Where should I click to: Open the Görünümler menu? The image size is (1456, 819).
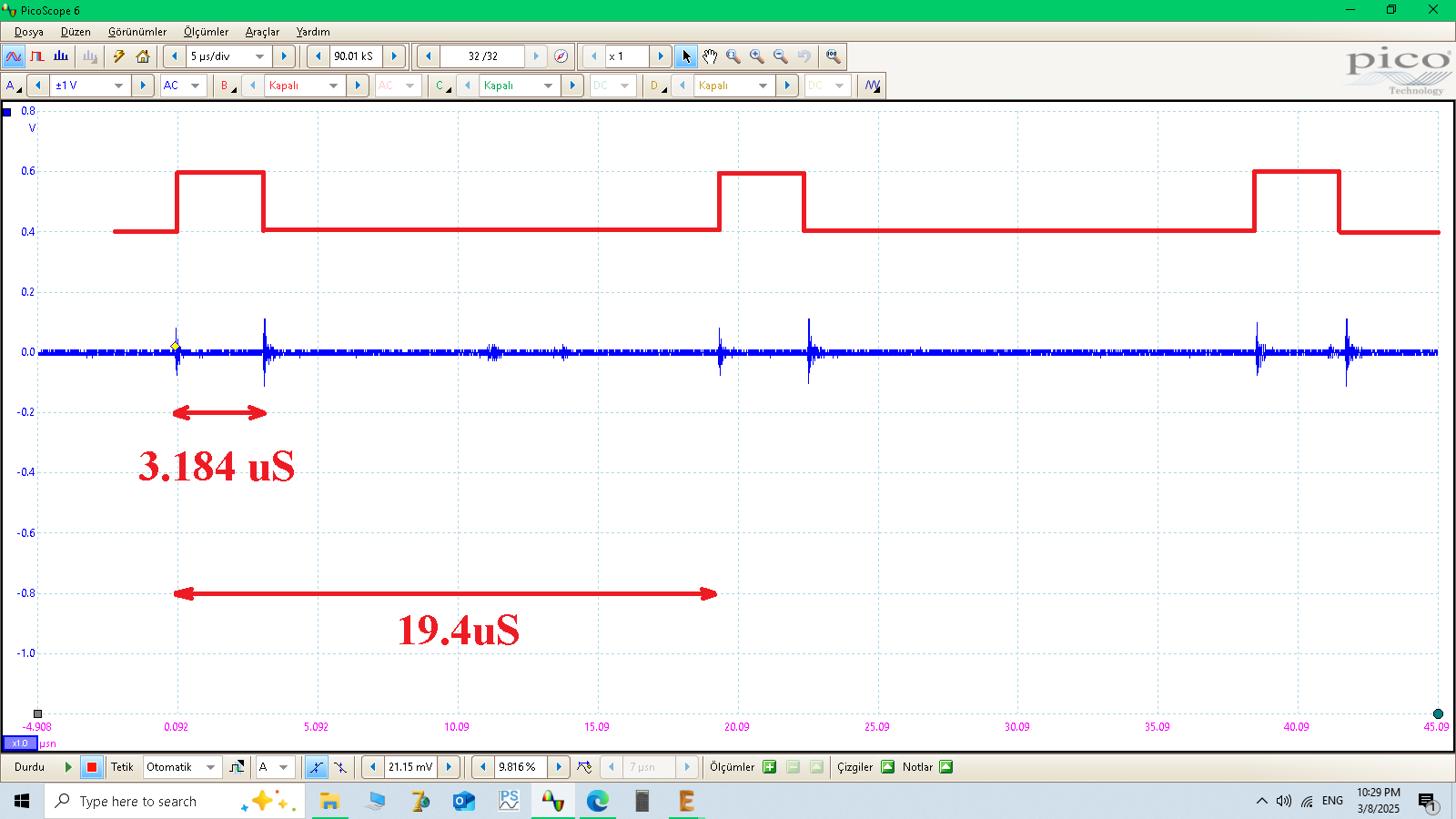[137, 32]
